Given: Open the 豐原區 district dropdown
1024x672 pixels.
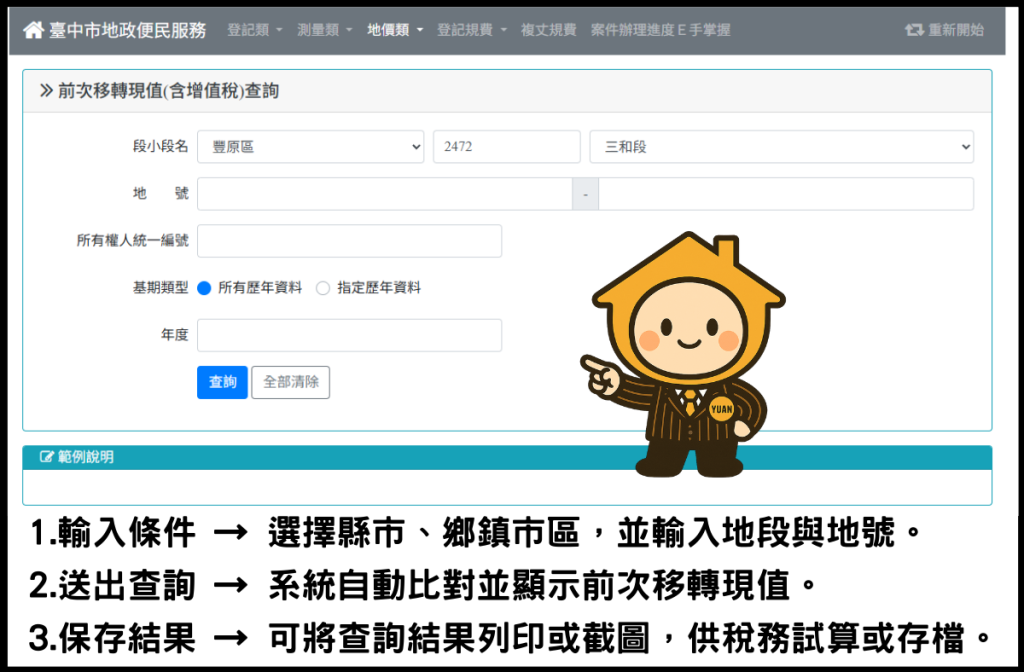Looking at the screenshot, I should pos(310,147).
